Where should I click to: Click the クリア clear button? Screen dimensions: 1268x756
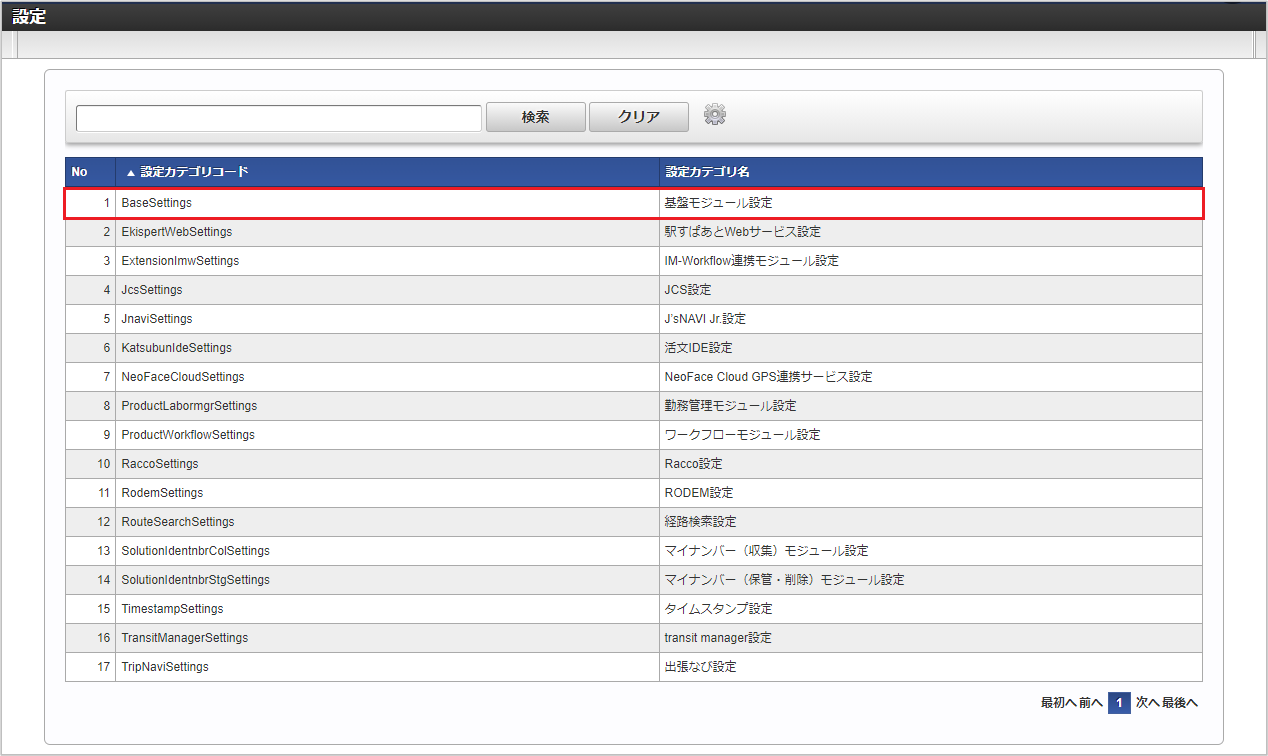639,117
